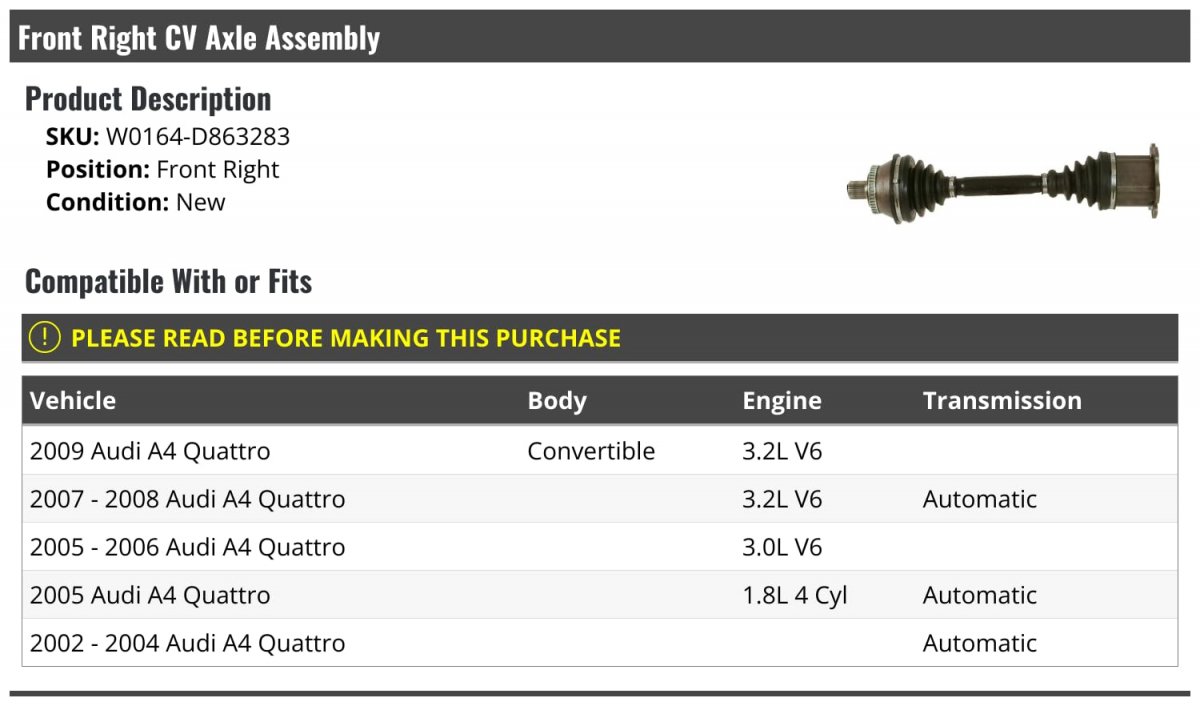Image resolution: width=1200 pixels, height=706 pixels.
Task: Click the SKU number W0164-D863283
Action: 198,137
